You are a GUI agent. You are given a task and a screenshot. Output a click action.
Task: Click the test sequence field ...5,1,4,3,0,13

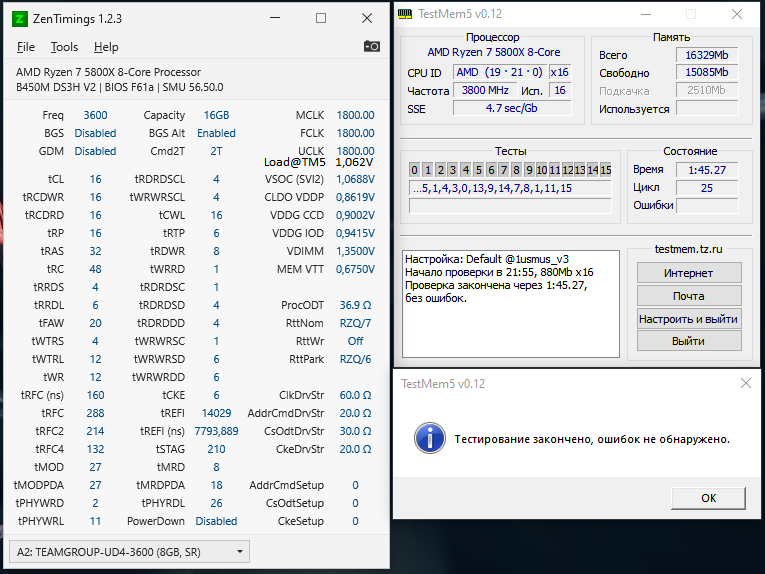(x=510, y=188)
